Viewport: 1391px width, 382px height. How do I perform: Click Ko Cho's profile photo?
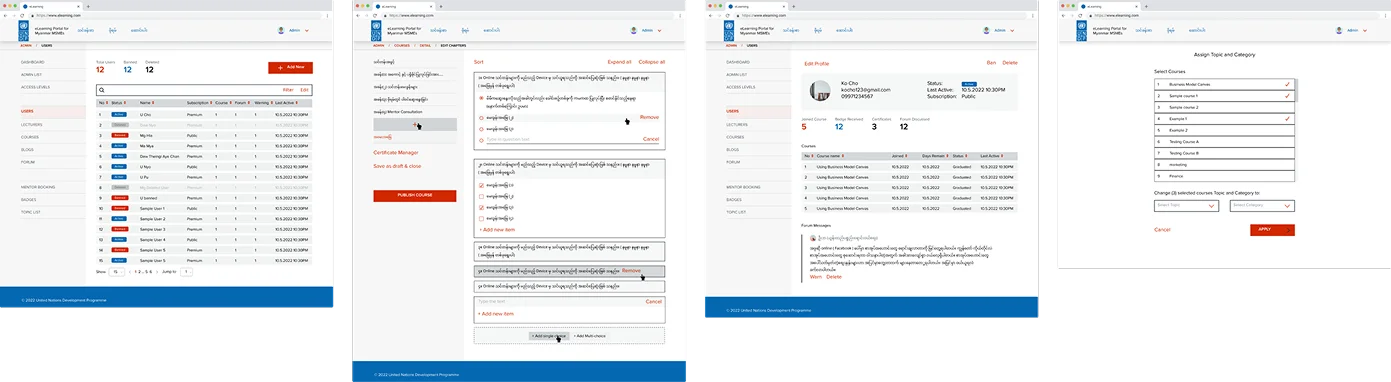pyautogui.click(x=820, y=90)
